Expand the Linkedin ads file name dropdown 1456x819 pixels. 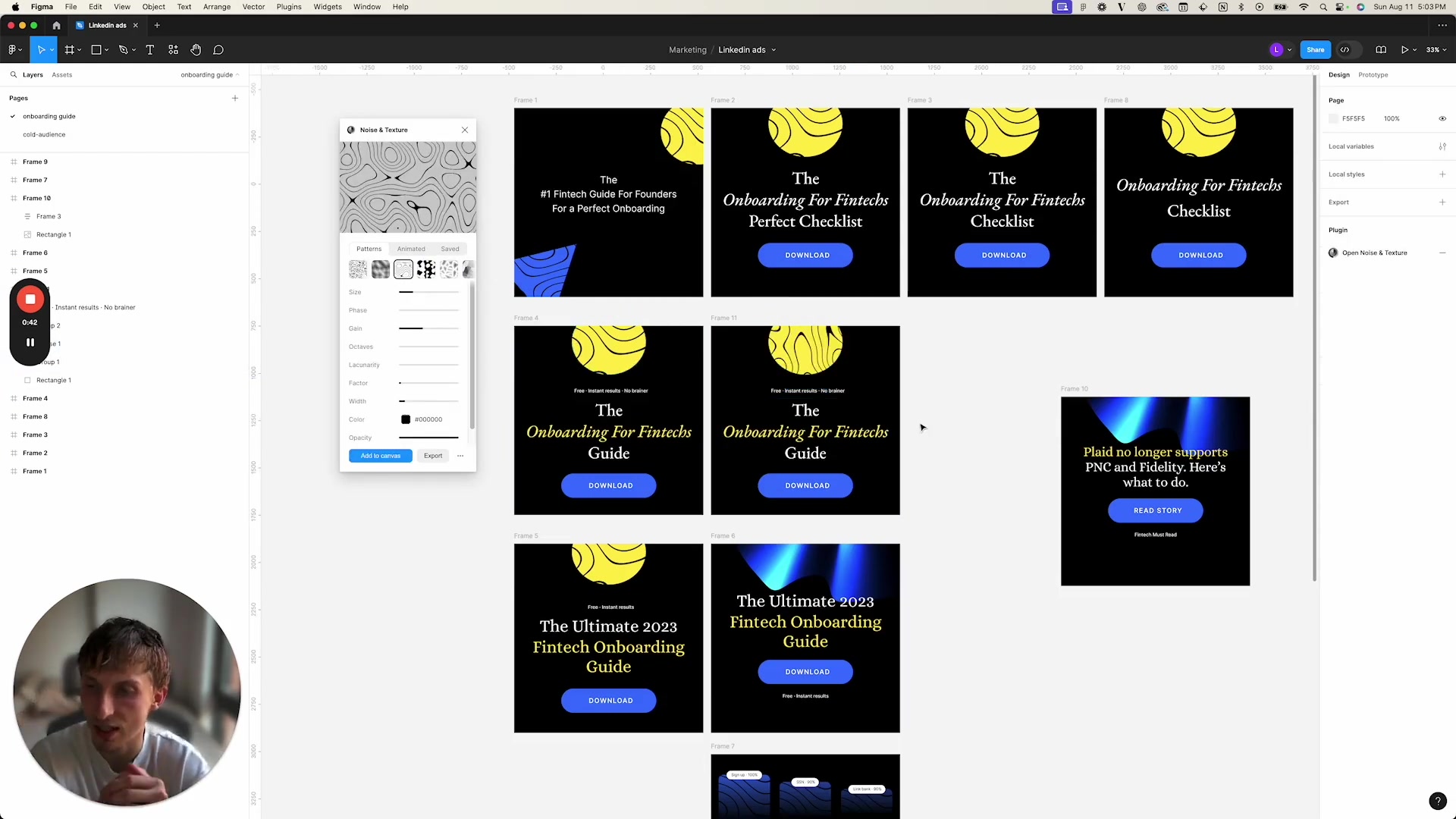(x=773, y=50)
